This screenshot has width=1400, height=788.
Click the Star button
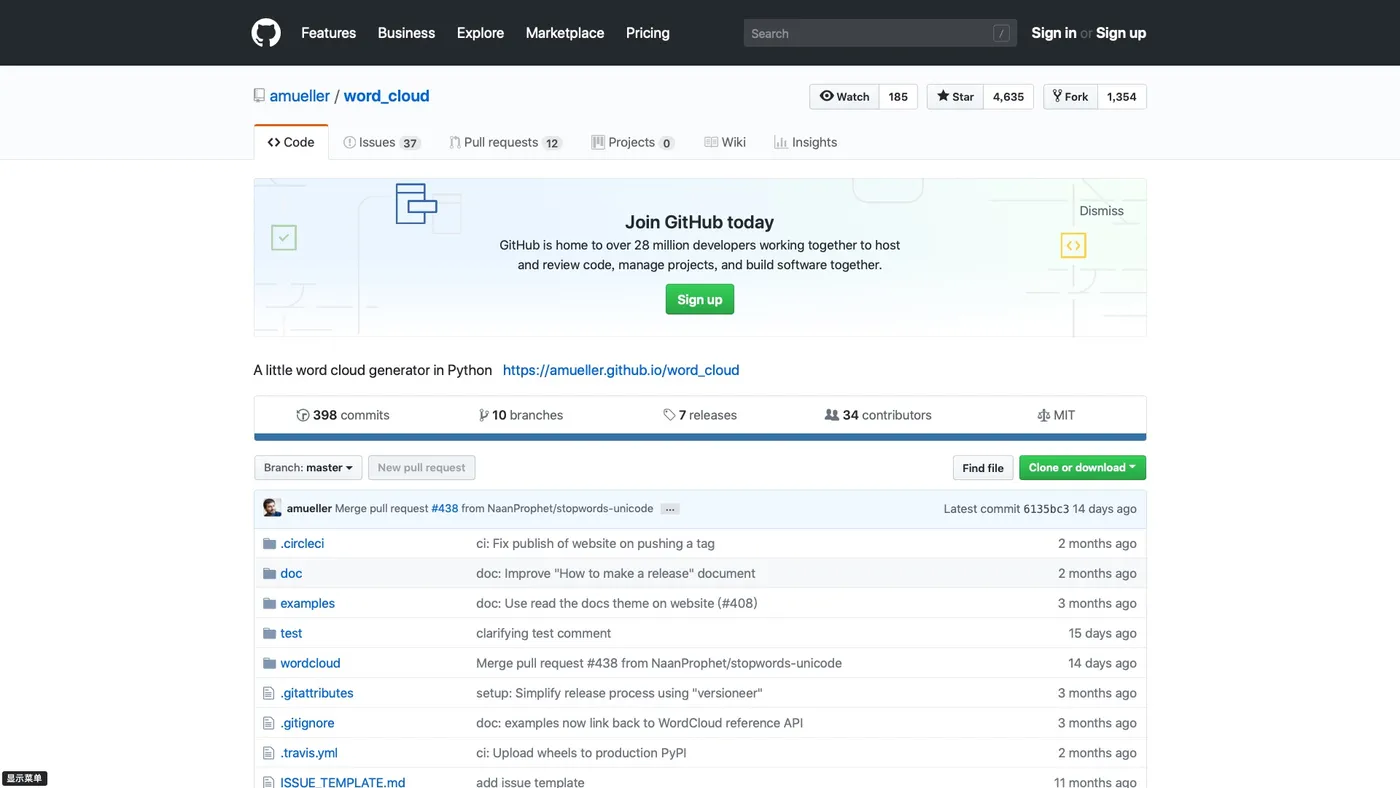click(x=955, y=97)
